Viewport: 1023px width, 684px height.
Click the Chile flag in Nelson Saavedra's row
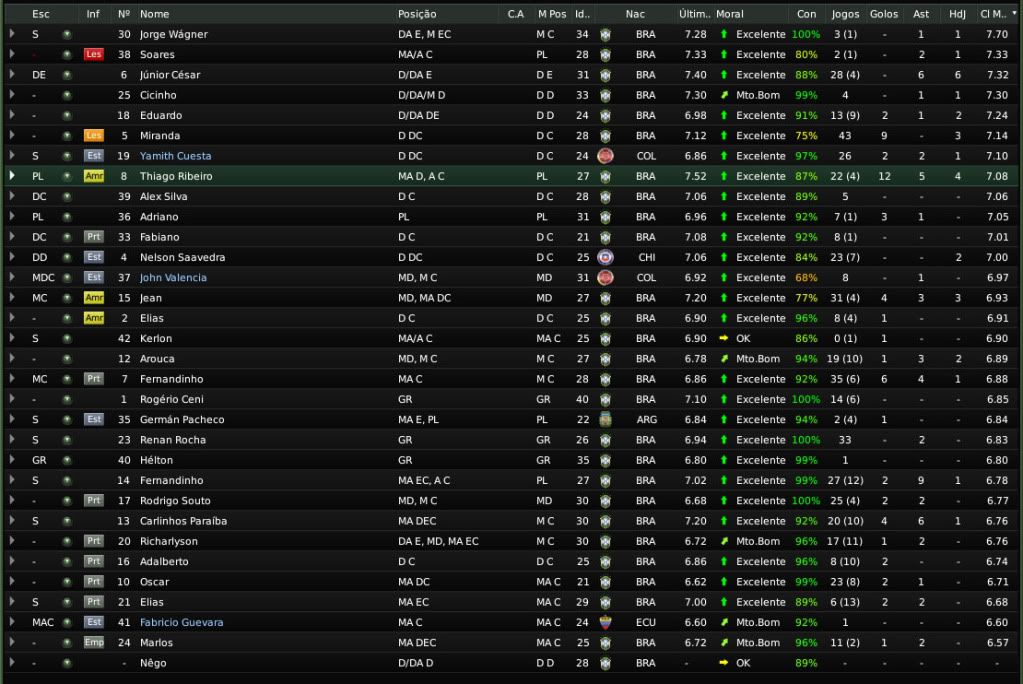pyautogui.click(x=605, y=257)
